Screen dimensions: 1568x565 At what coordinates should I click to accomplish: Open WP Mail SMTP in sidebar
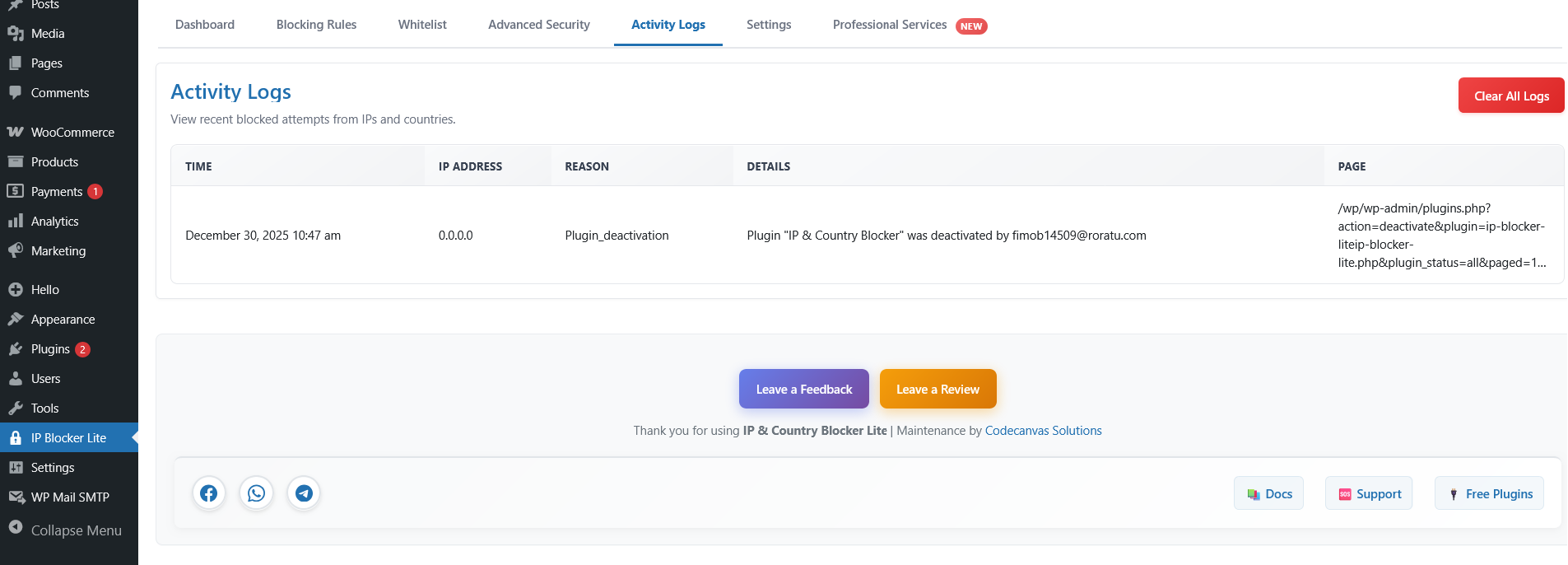[70, 497]
